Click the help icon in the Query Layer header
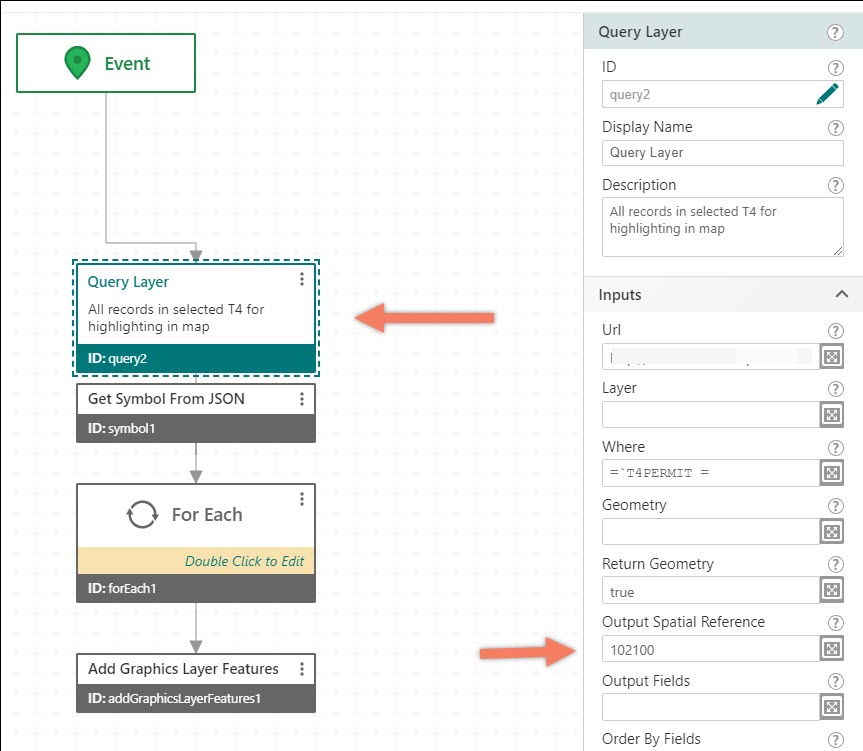 click(835, 32)
